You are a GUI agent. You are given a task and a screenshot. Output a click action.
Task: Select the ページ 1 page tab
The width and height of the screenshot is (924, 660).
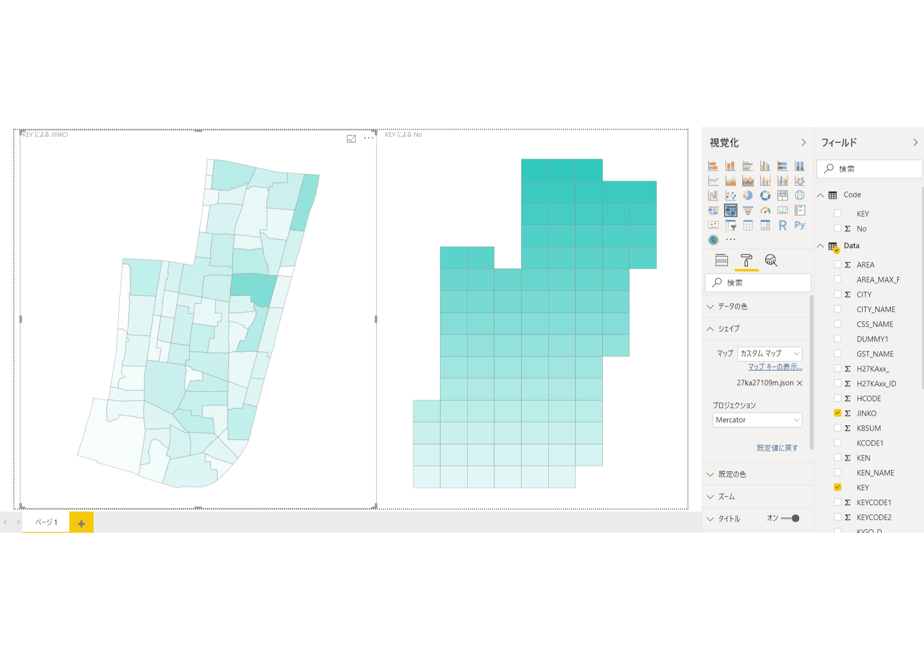pyautogui.click(x=46, y=522)
